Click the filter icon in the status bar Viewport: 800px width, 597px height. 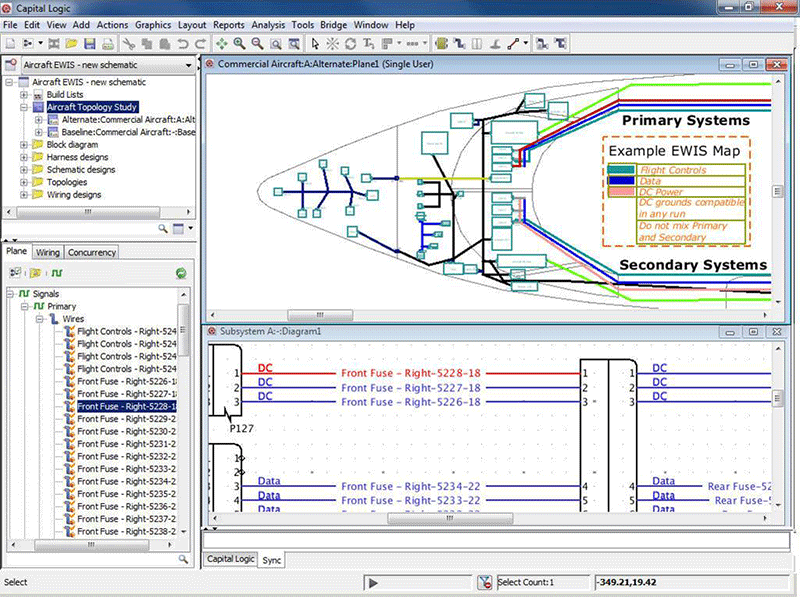click(484, 582)
